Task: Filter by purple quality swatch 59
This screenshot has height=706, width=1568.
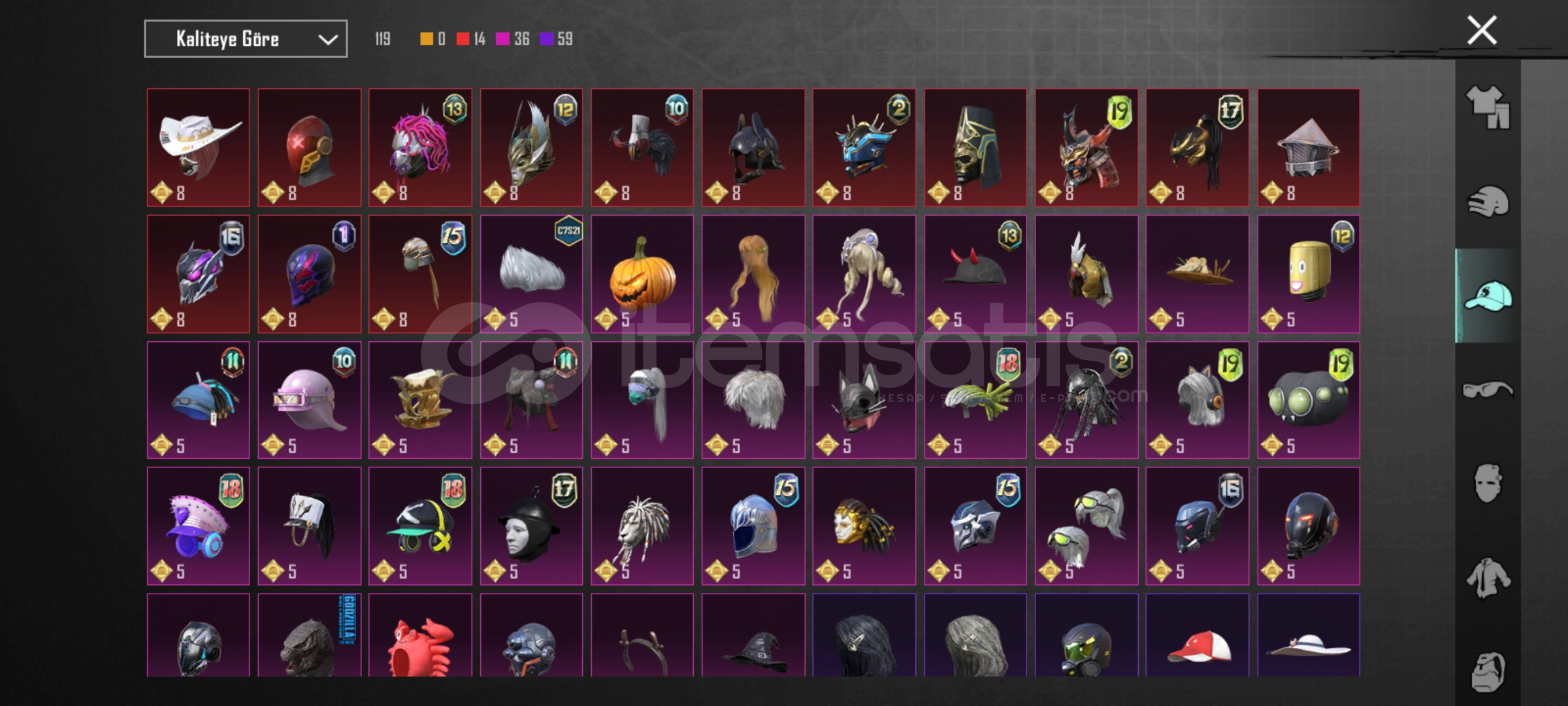Action: coord(556,39)
